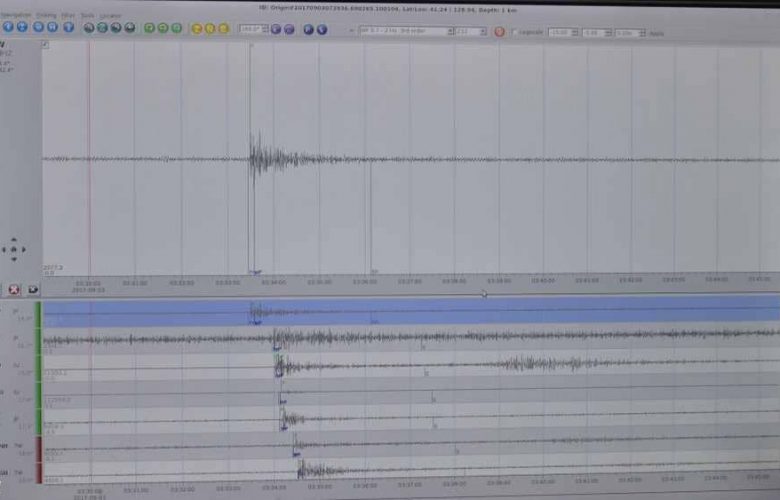Click the icon beside the red X button

pos(32,289)
